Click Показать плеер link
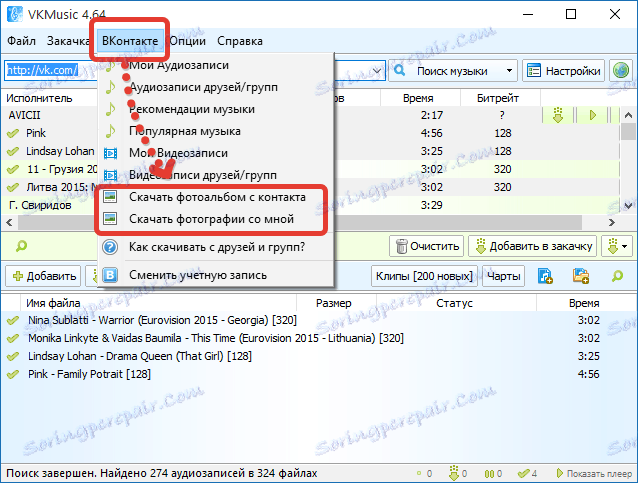The image size is (638, 483). pyautogui.click(x=594, y=474)
